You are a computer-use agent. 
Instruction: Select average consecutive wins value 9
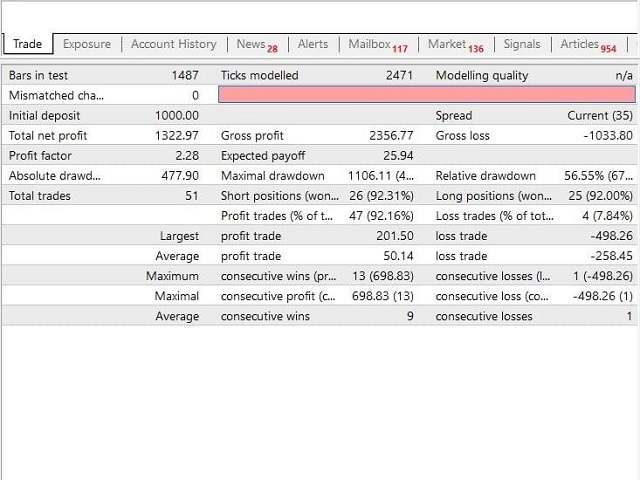410,316
